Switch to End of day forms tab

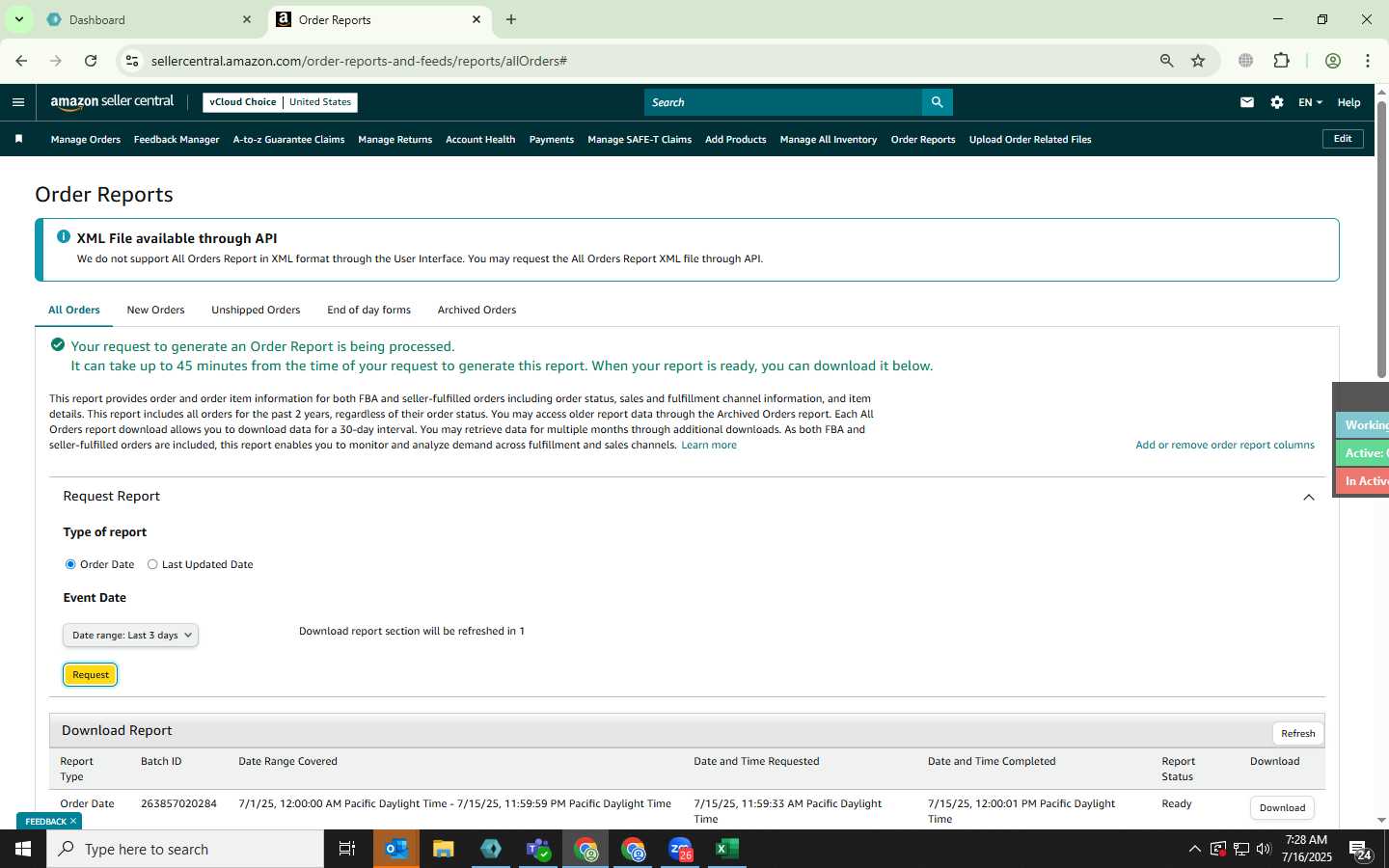click(368, 310)
